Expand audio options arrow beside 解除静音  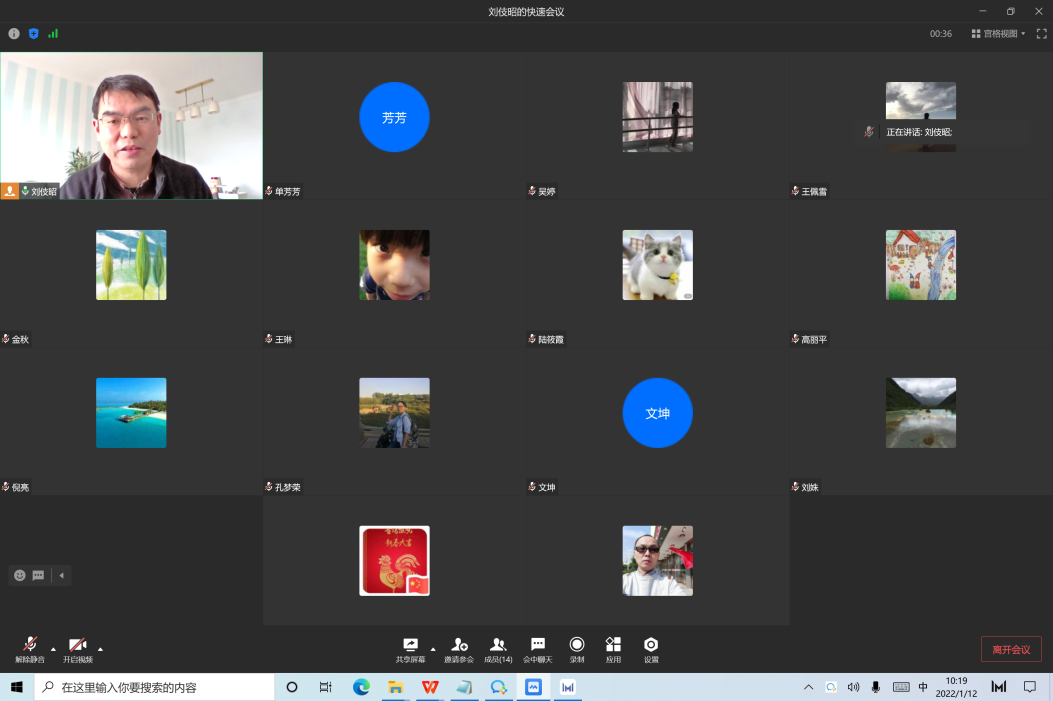(x=53, y=648)
